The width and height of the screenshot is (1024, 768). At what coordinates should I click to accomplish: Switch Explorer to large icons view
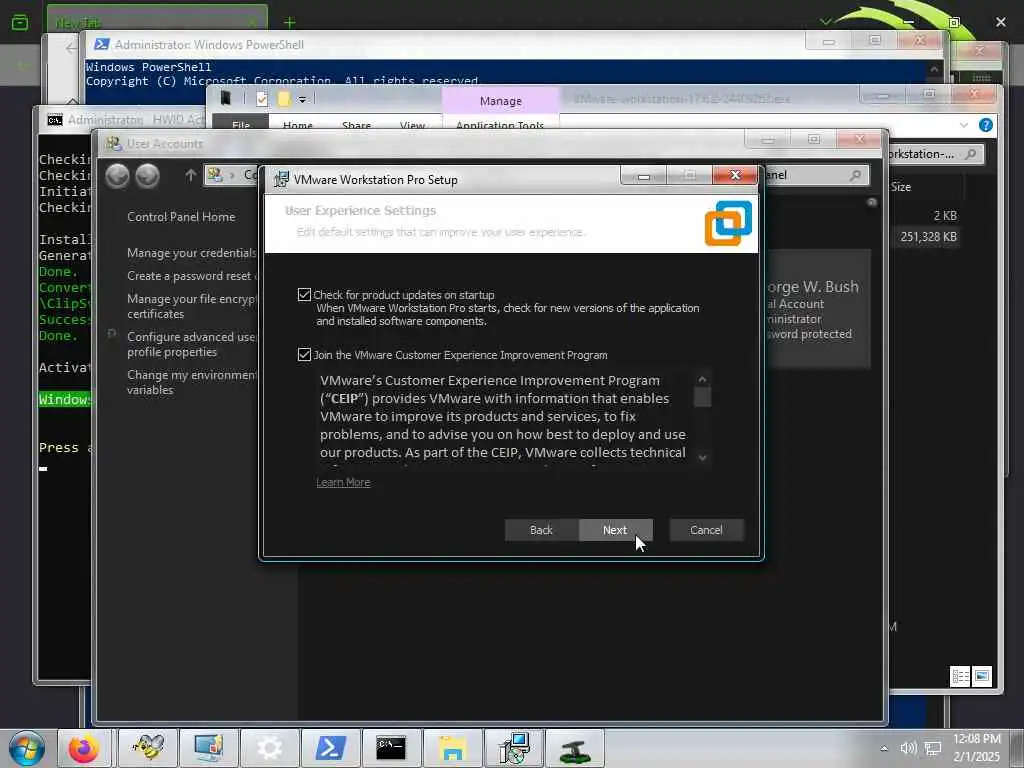pyautogui.click(x=982, y=677)
